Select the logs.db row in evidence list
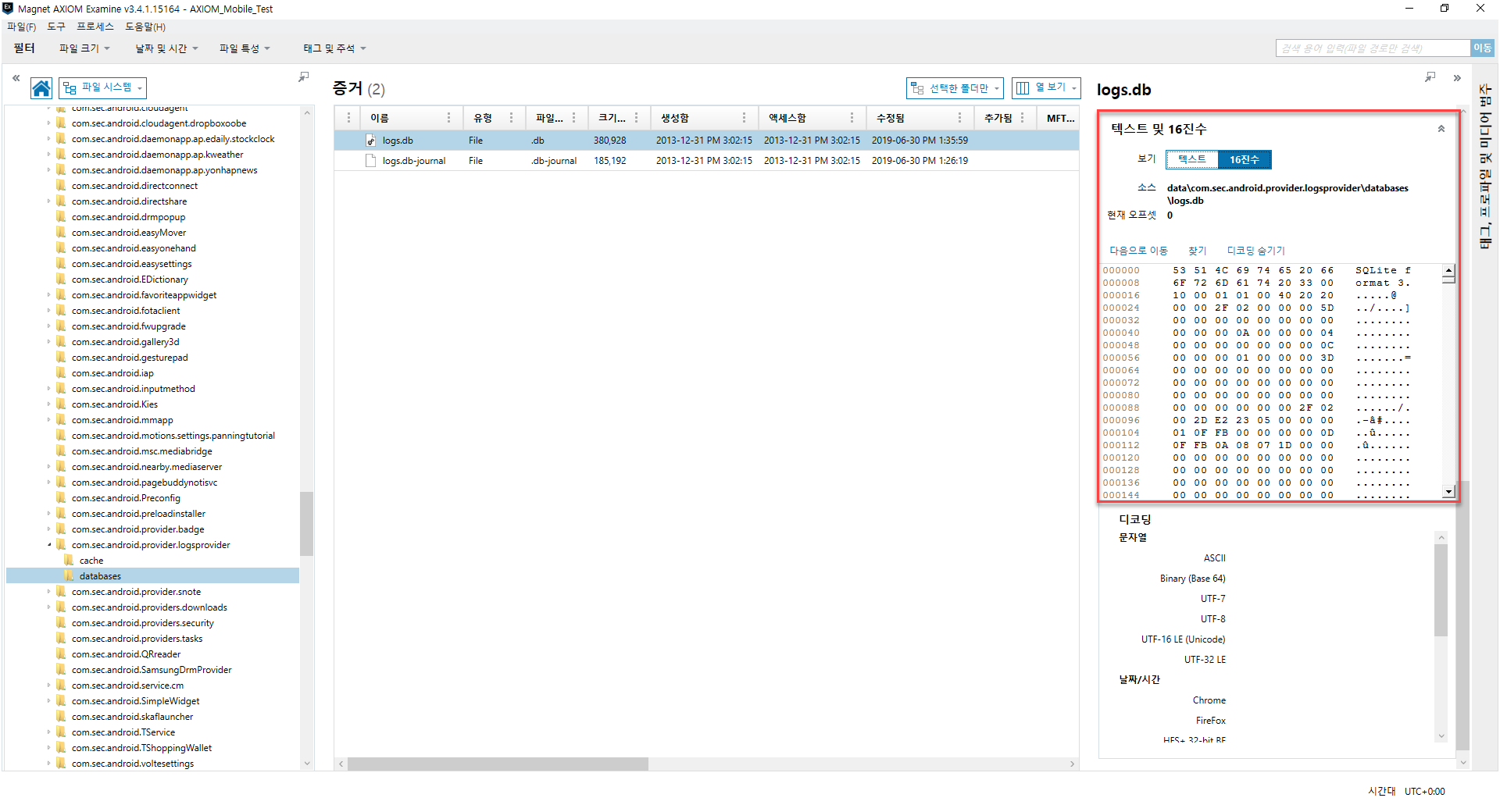1500x812 pixels. 706,141
